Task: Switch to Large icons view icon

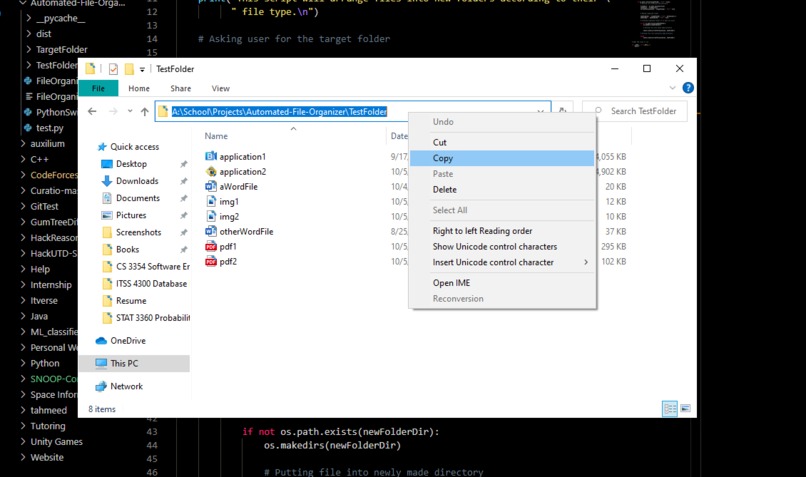Action: click(685, 409)
